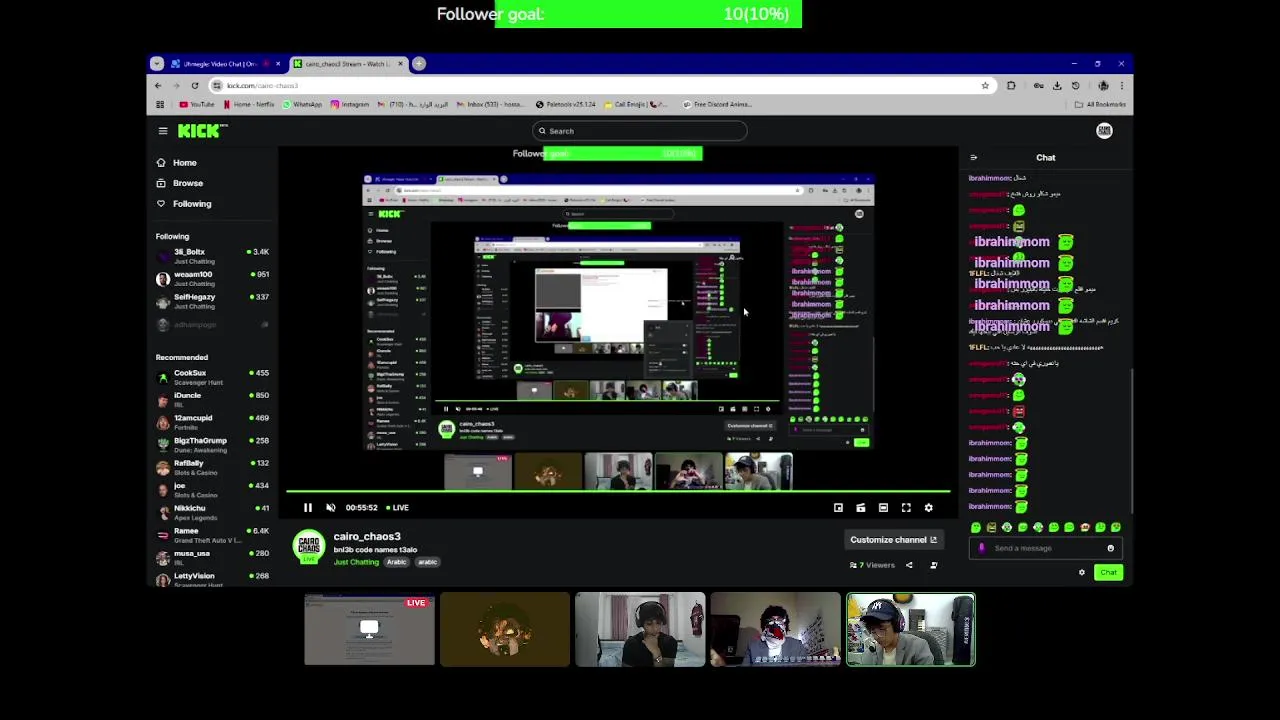Click the KICK logo

(202, 131)
